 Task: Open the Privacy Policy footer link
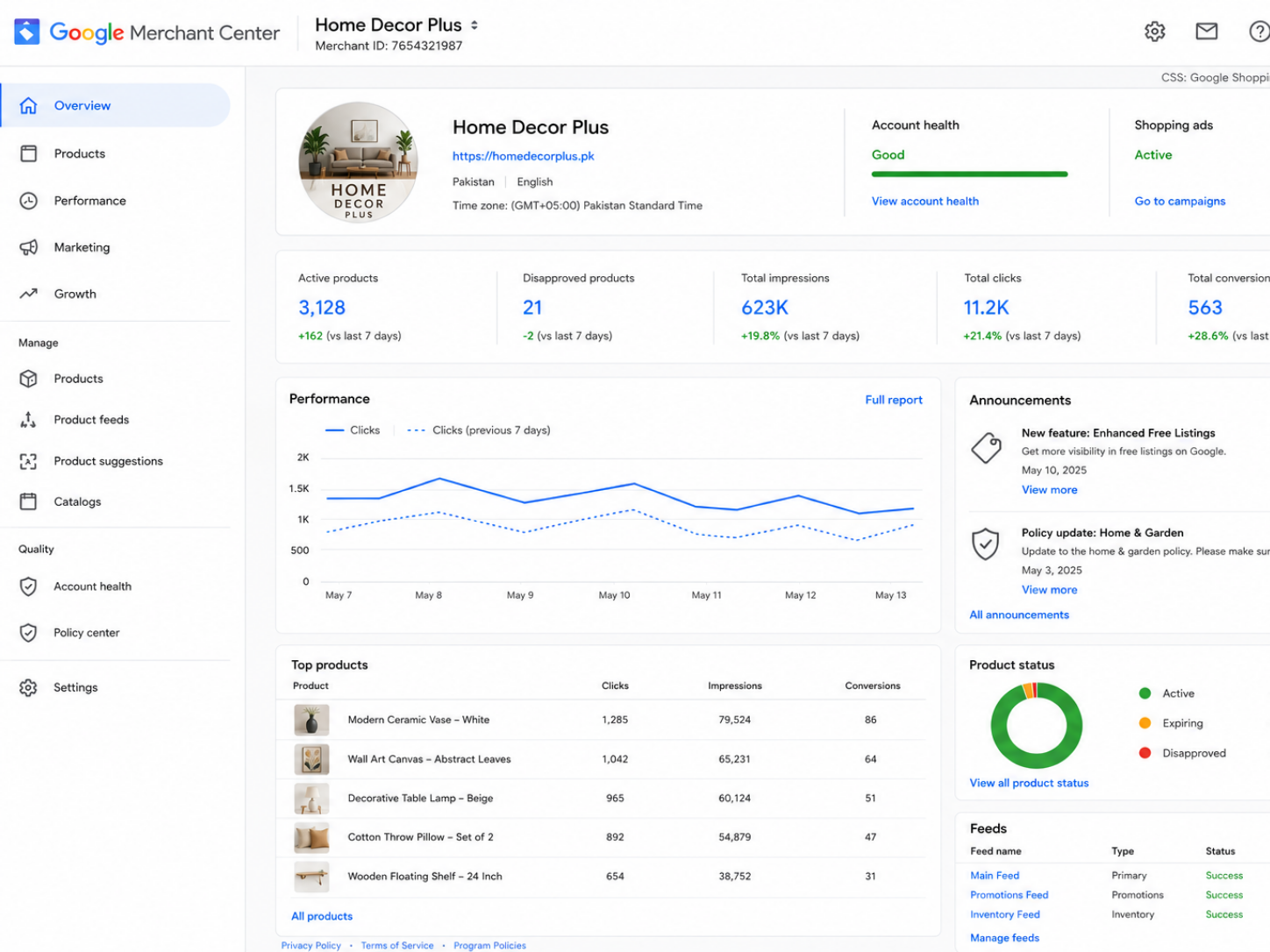[311, 946]
